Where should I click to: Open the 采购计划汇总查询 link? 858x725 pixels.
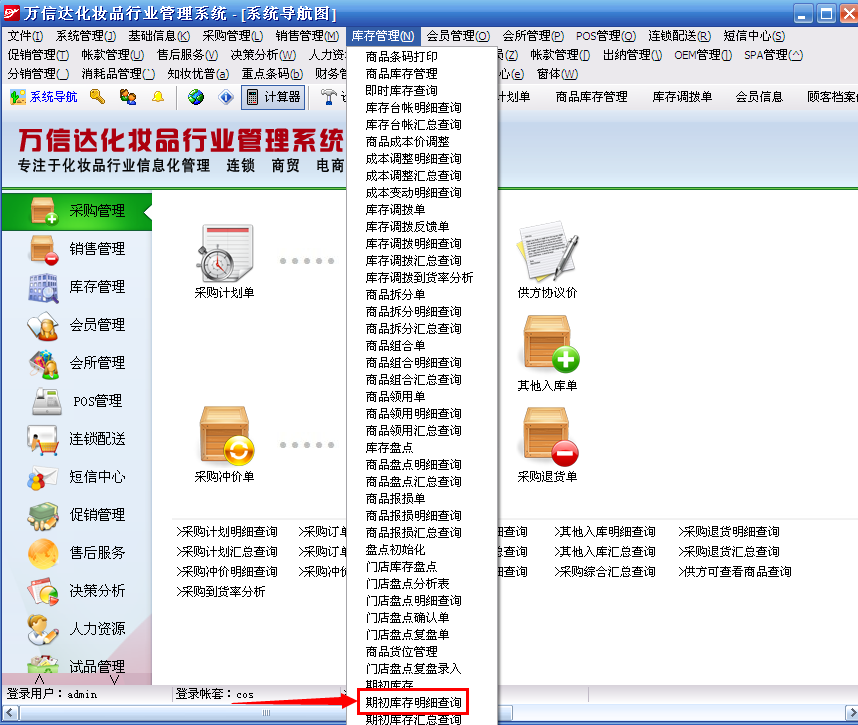(x=227, y=552)
